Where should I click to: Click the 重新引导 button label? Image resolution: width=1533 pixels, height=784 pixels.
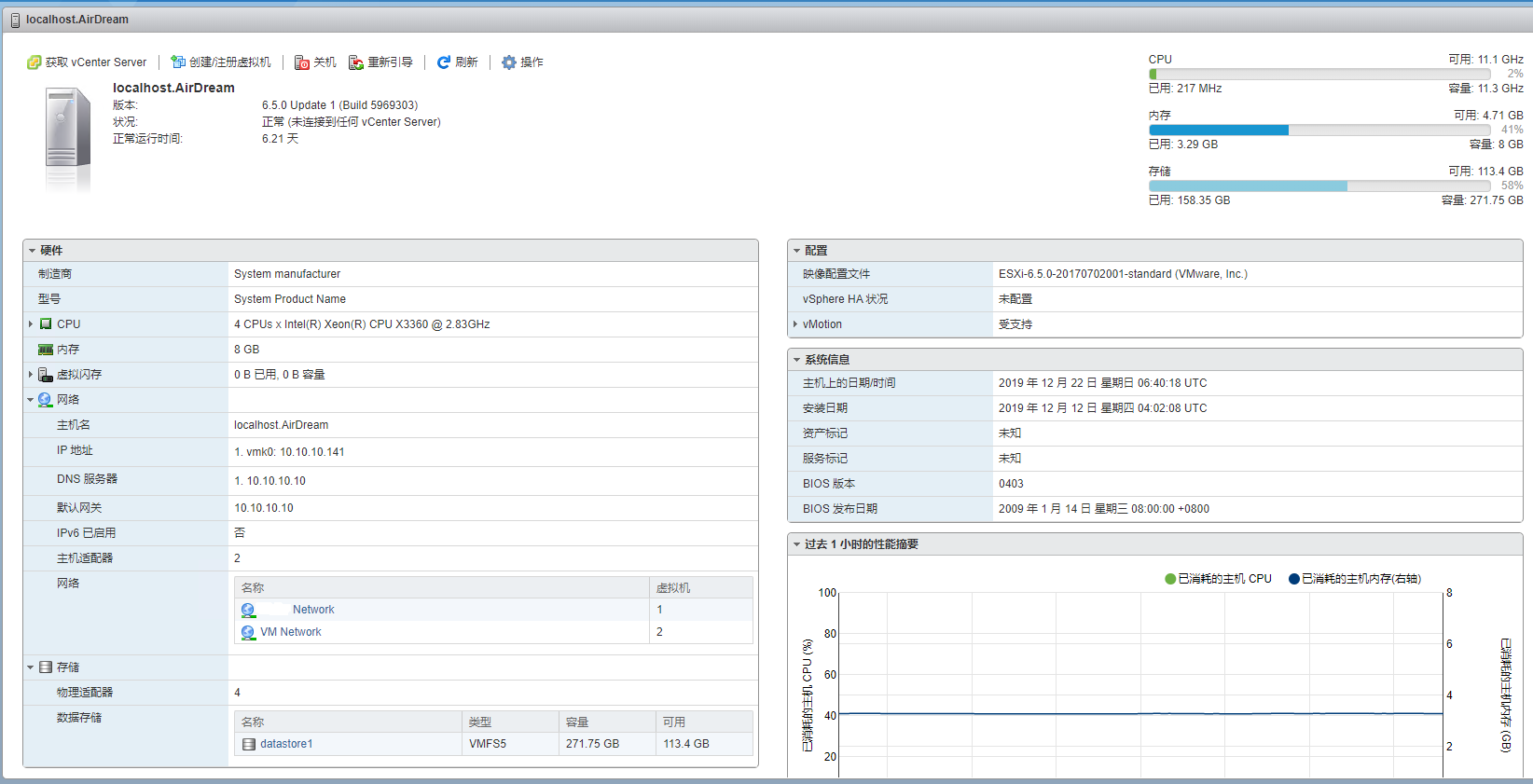pos(391,62)
